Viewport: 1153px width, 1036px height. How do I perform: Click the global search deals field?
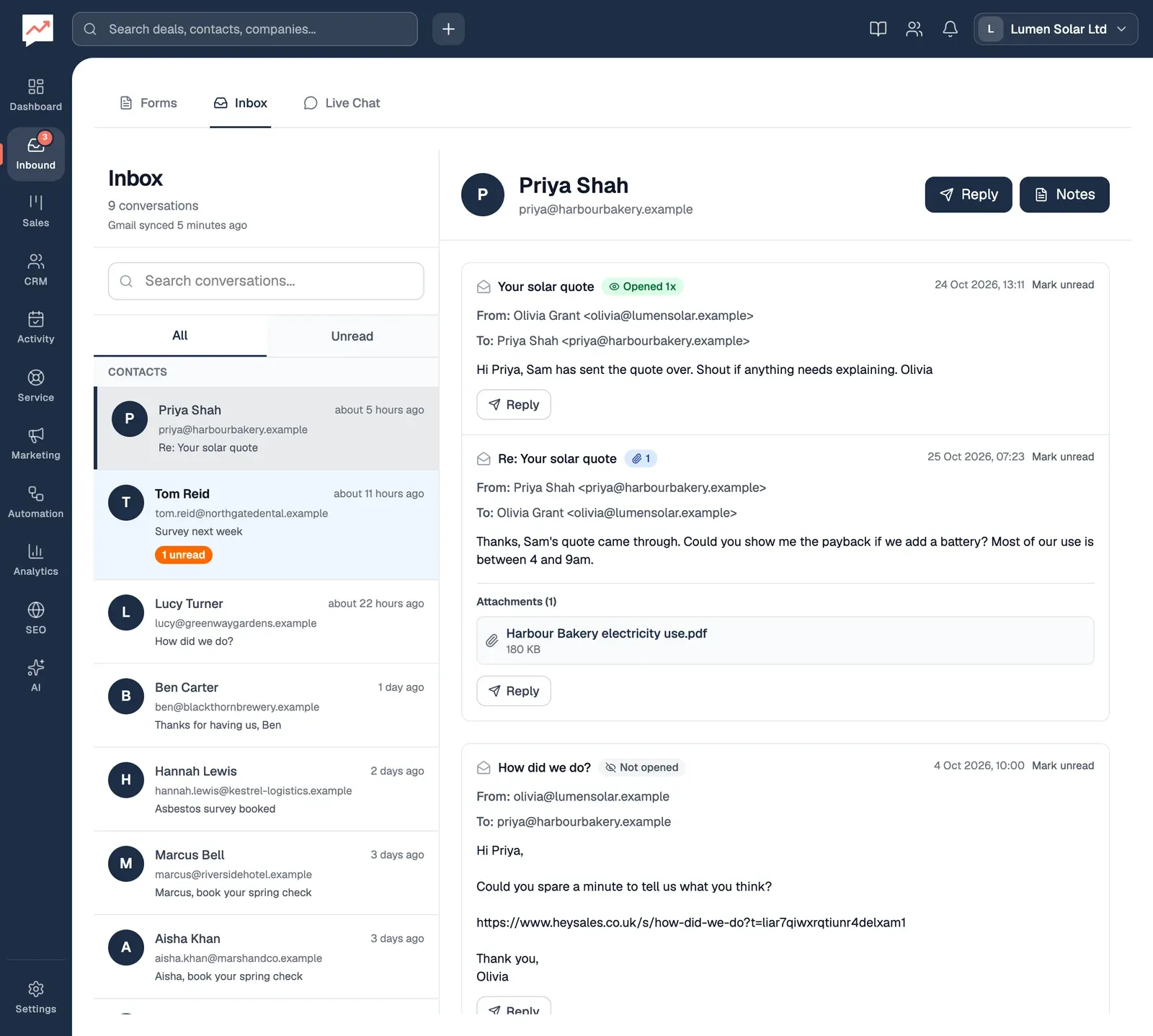(x=245, y=29)
